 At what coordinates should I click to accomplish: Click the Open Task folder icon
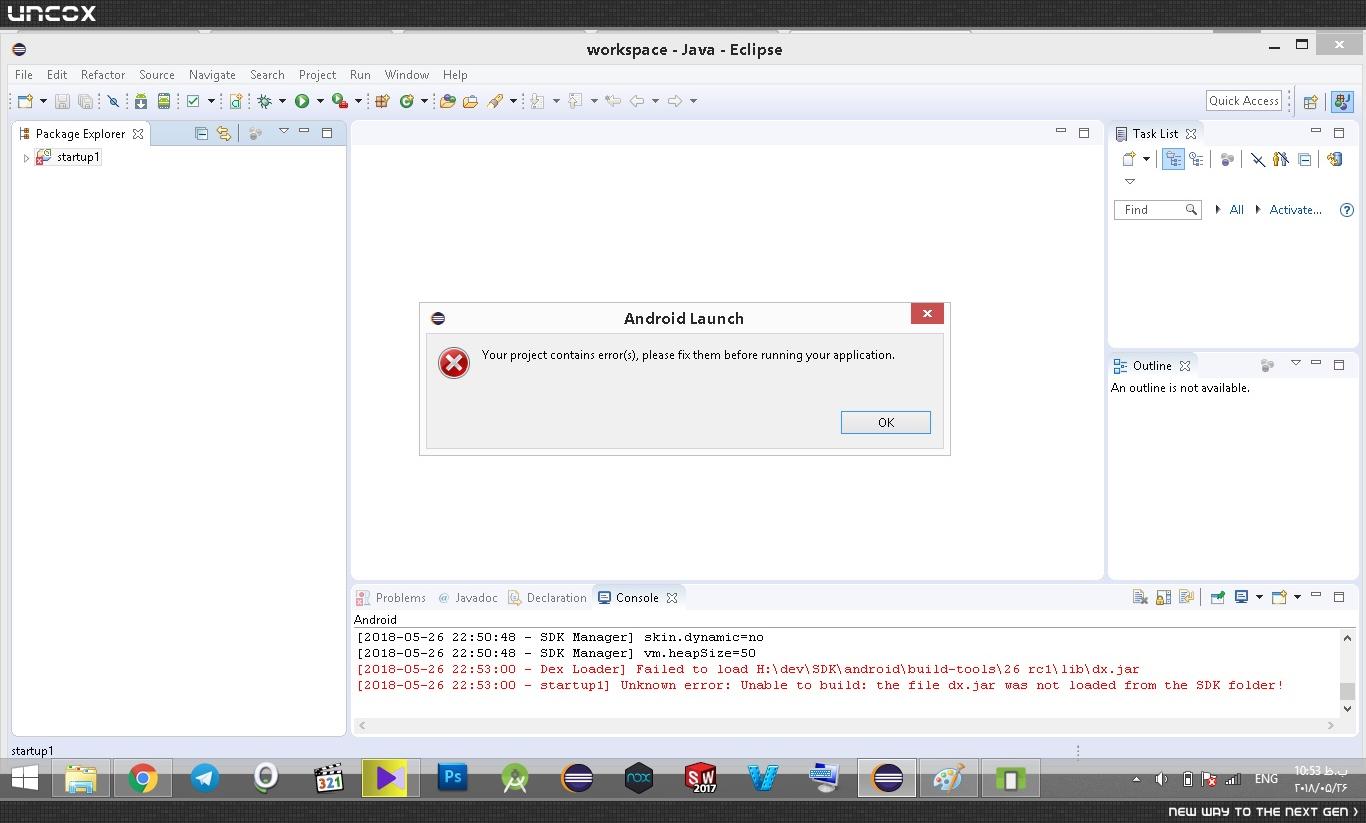point(470,101)
